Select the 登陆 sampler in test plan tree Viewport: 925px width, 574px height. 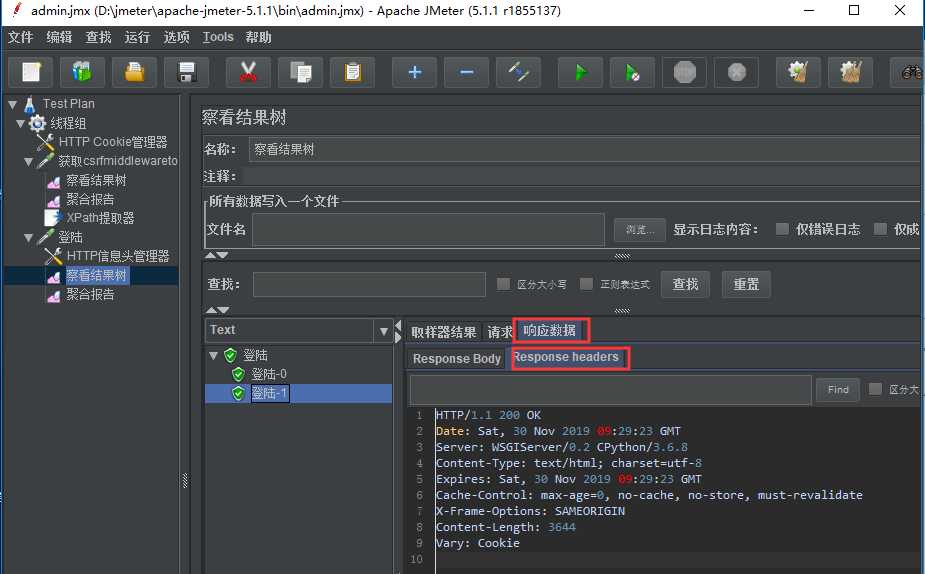tap(70, 237)
